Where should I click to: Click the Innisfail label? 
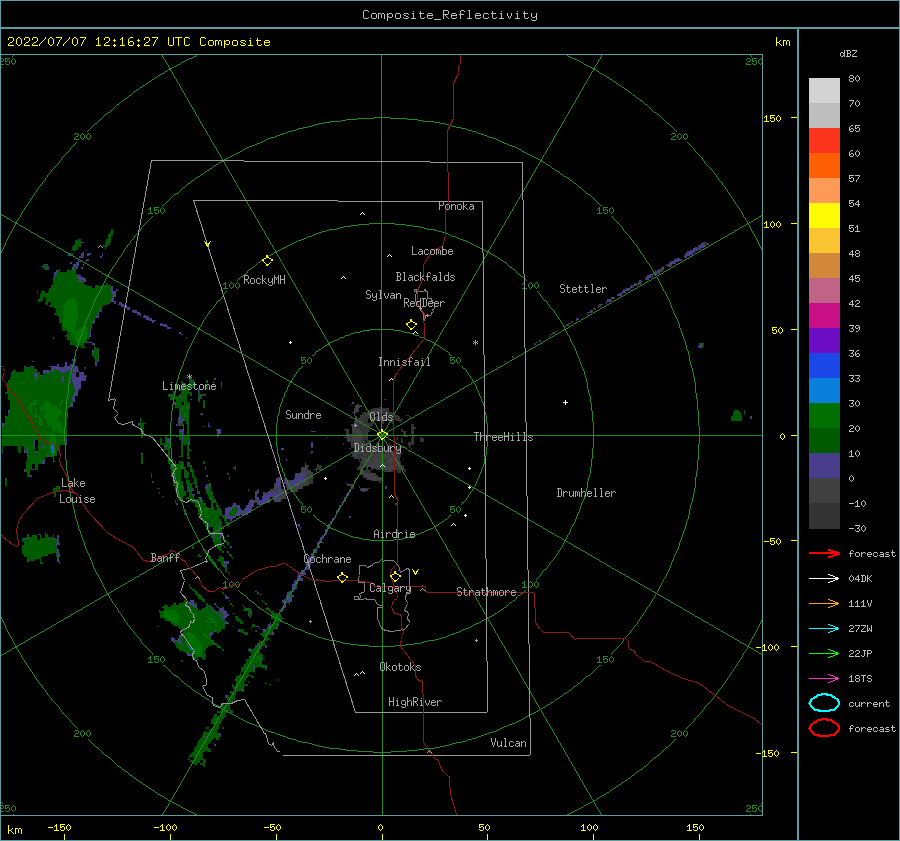[x=404, y=362]
